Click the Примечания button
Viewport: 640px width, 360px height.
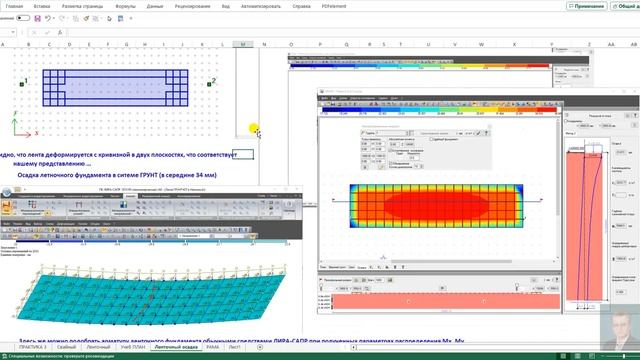point(587,6)
